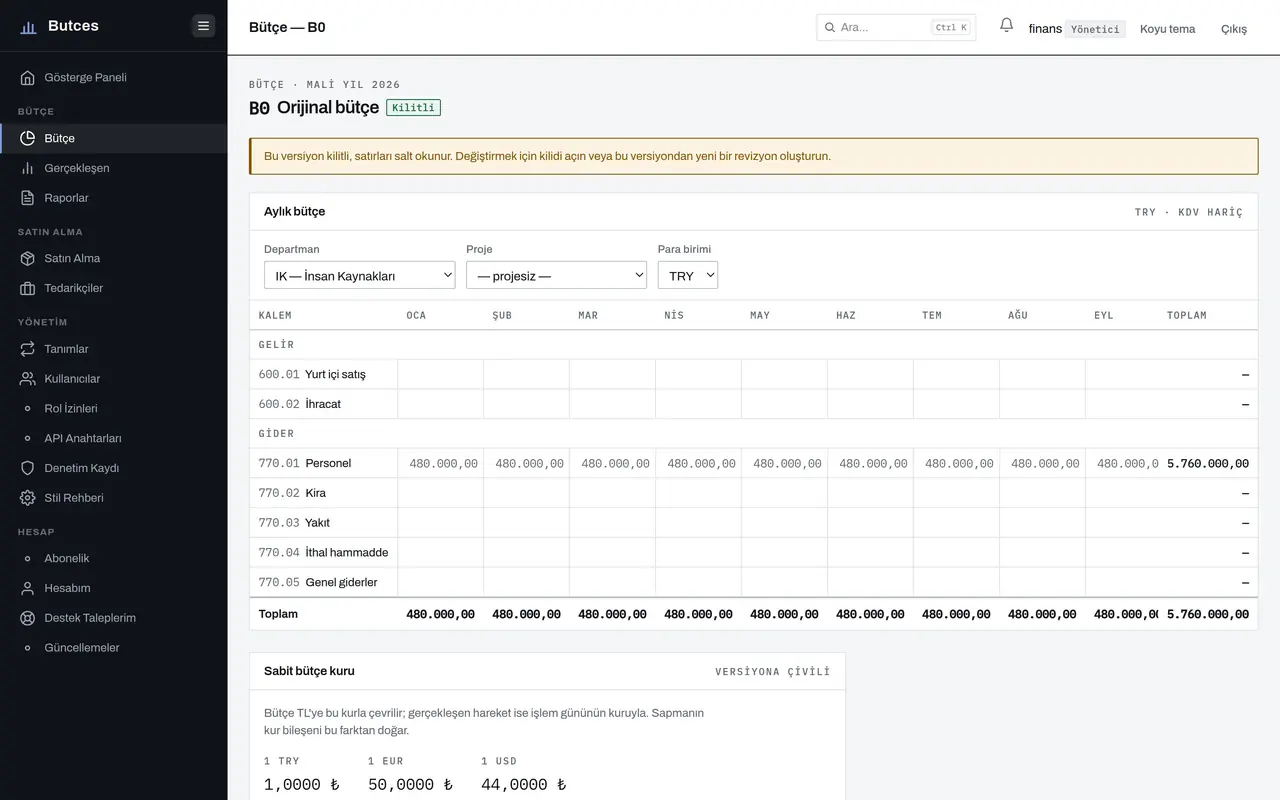Screen dimensions: 1280x800
Task: Click the Kilitli status badge
Action: click(413, 107)
